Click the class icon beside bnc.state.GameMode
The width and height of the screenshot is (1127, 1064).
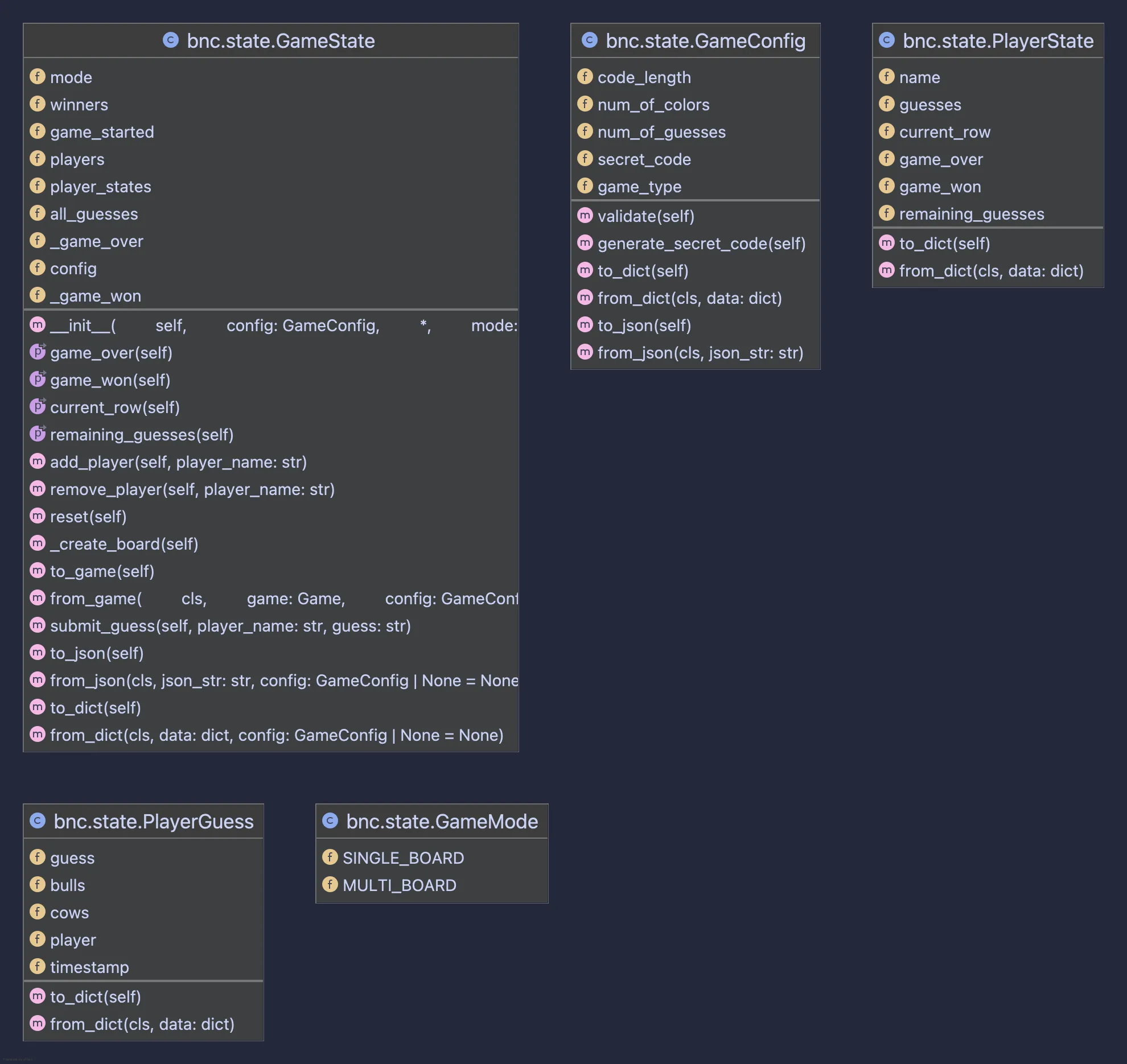tap(330, 820)
